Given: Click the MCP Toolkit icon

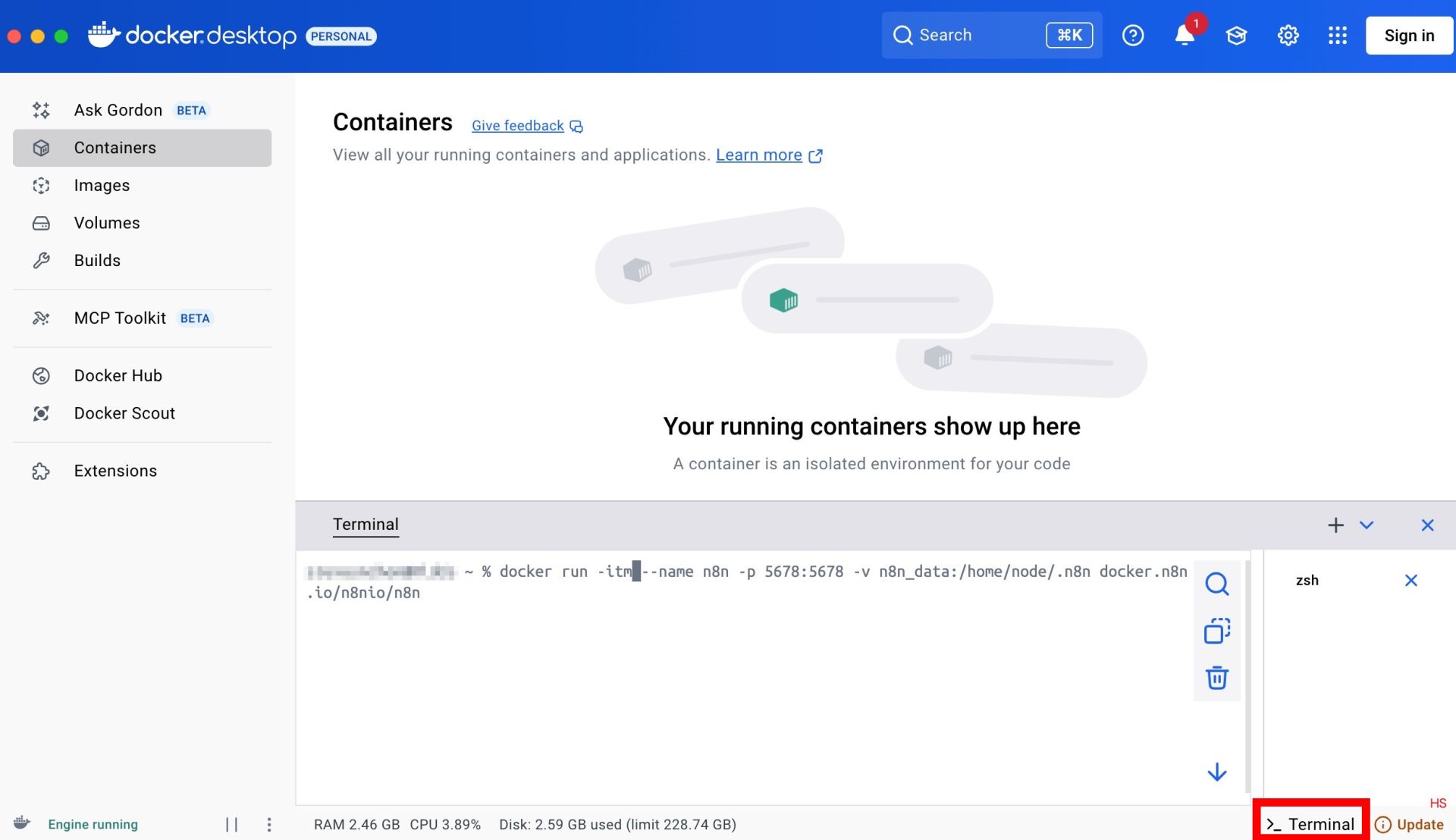Looking at the screenshot, I should [41, 318].
